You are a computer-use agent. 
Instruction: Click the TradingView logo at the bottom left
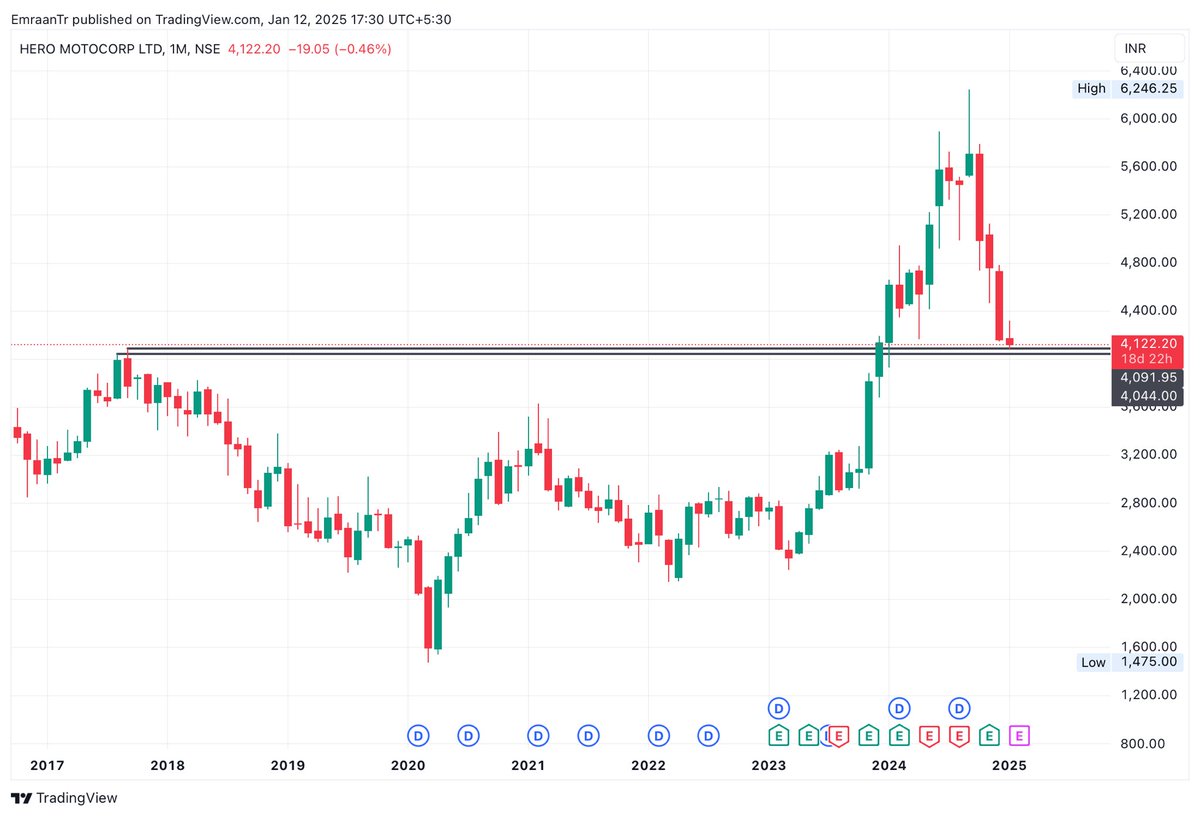click(x=64, y=798)
